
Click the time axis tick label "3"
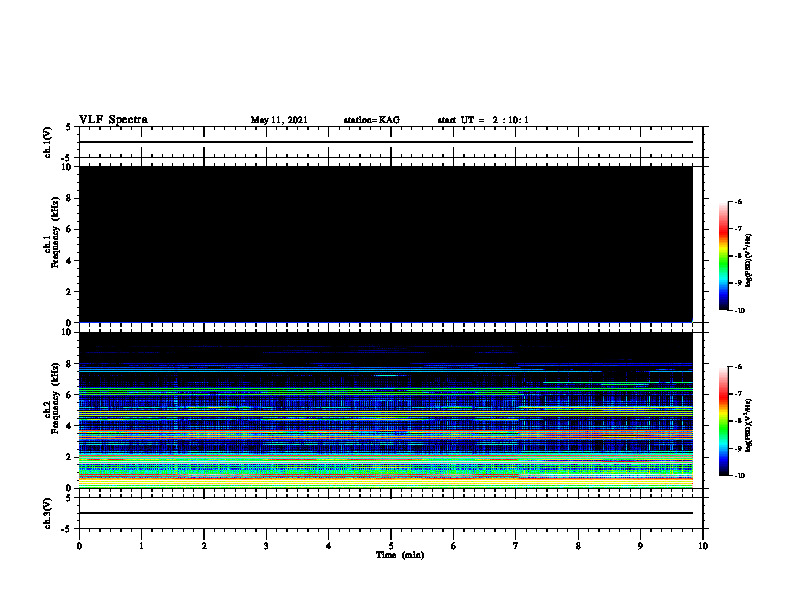[x=266, y=546]
